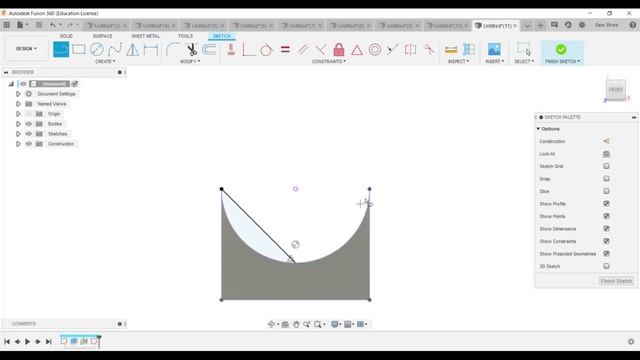Apply the Perpendicular constraint
The image size is (640, 360).
pyautogui.click(x=321, y=49)
